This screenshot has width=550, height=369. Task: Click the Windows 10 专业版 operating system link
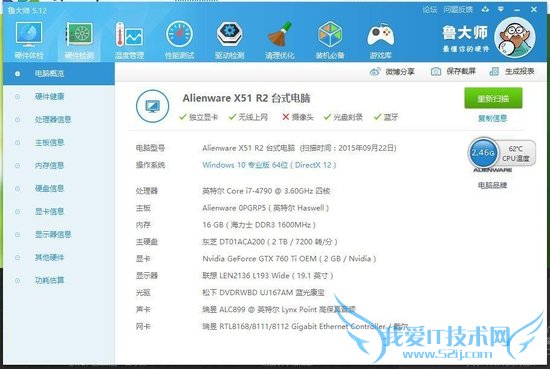pyautogui.click(x=269, y=165)
